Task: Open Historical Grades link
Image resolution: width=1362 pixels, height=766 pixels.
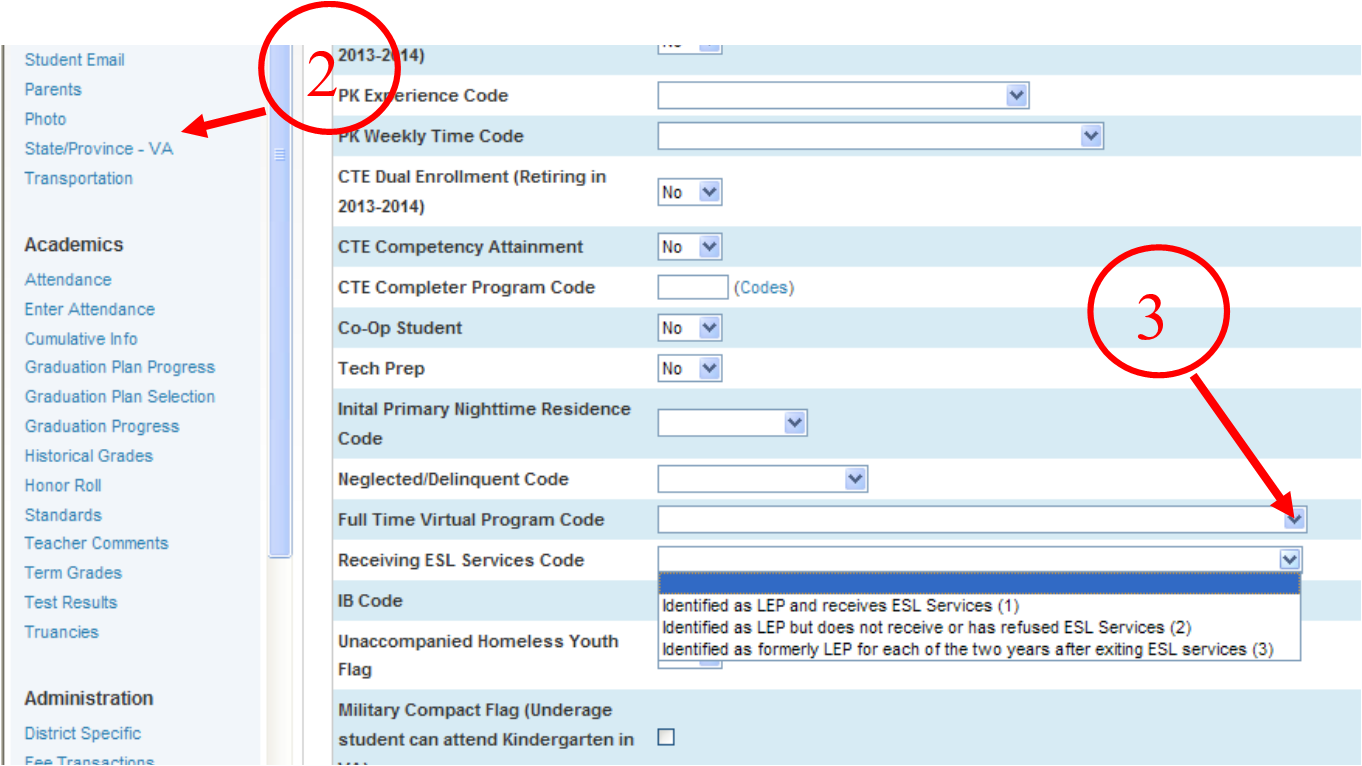Action: click(89, 455)
